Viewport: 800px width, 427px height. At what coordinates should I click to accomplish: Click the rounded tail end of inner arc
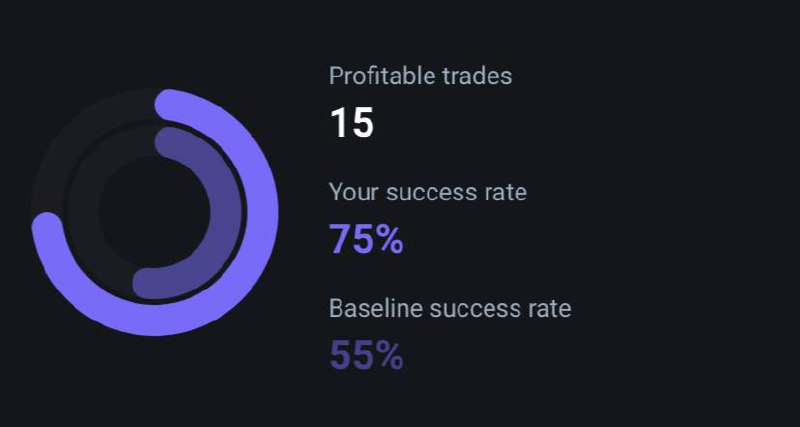tap(148, 283)
